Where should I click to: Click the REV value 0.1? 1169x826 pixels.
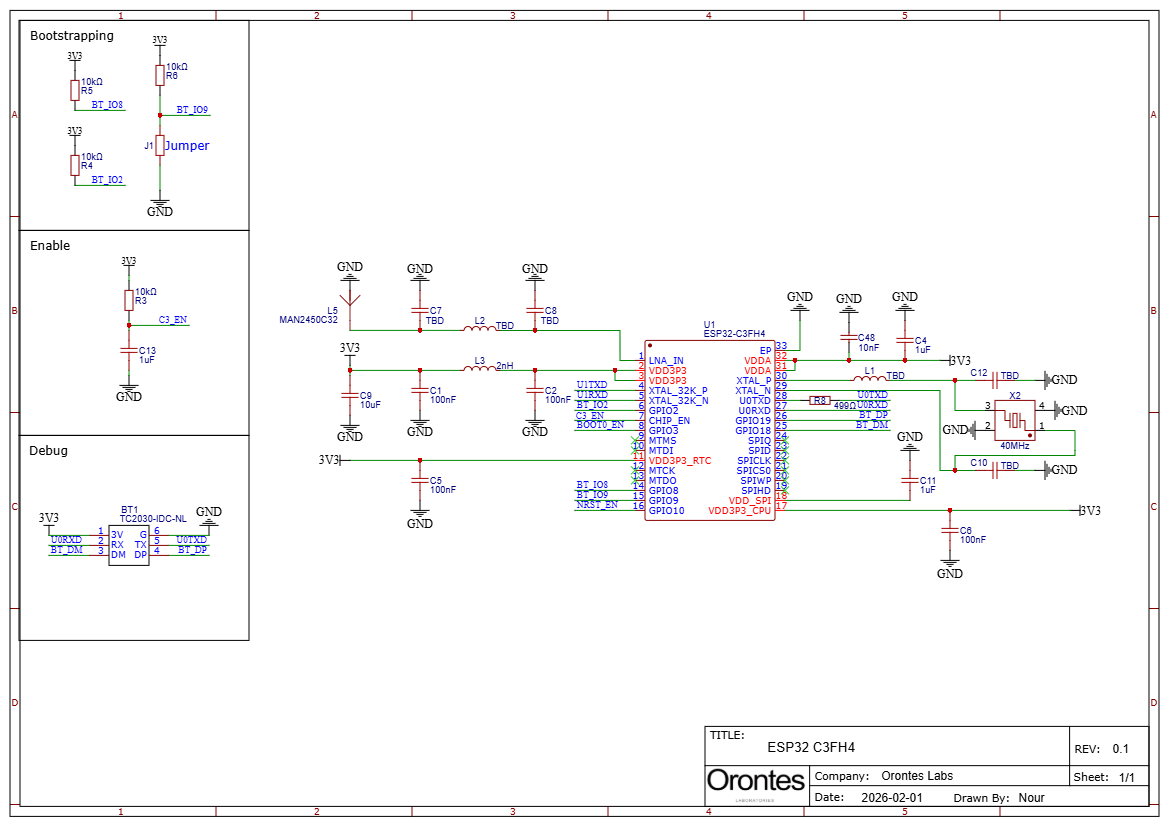(x=1121, y=749)
